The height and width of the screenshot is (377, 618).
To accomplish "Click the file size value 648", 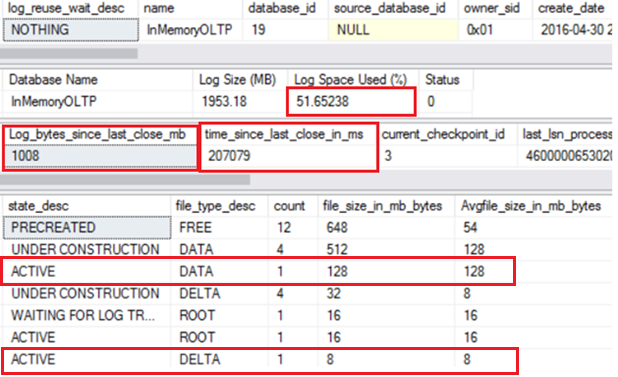I will [x=337, y=228].
